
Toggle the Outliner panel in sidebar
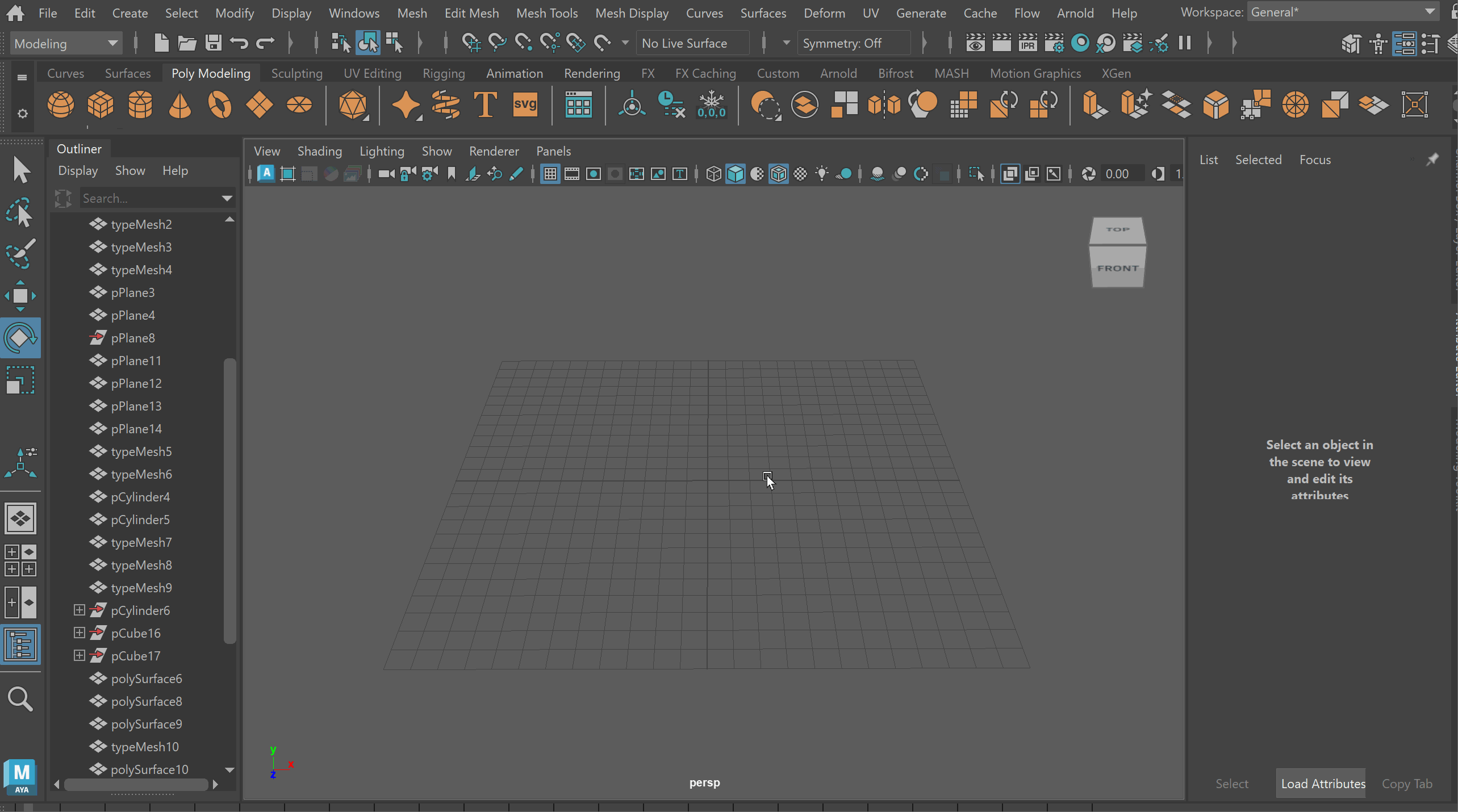click(x=20, y=645)
